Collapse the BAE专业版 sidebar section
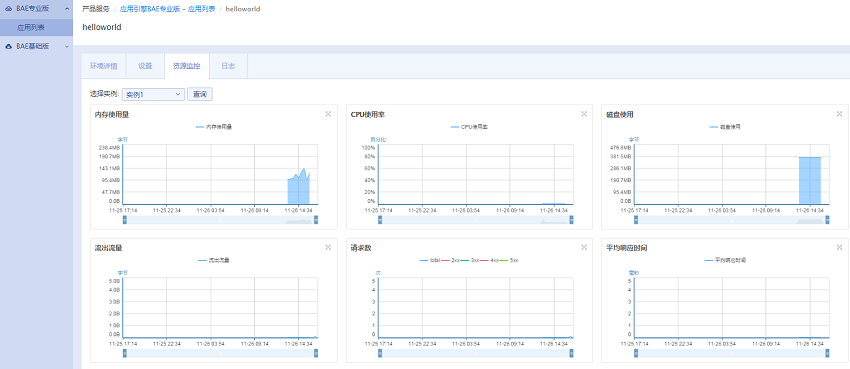 click(x=66, y=9)
